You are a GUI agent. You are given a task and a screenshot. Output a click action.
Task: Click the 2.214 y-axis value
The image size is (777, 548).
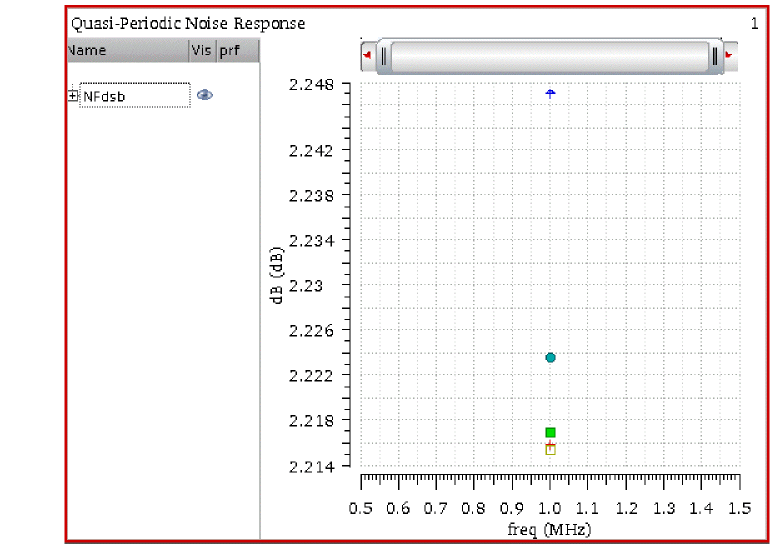tap(311, 467)
